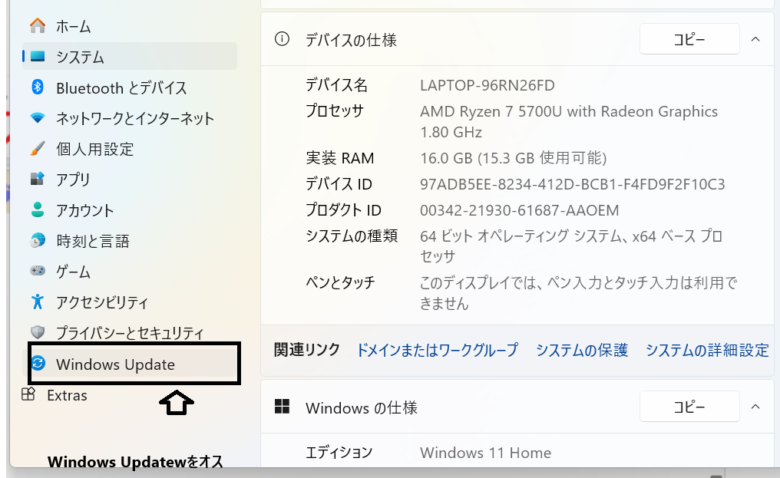Click the Accounts person icon
Viewport: 780px width, 478px height.
[x=38, y=211]
